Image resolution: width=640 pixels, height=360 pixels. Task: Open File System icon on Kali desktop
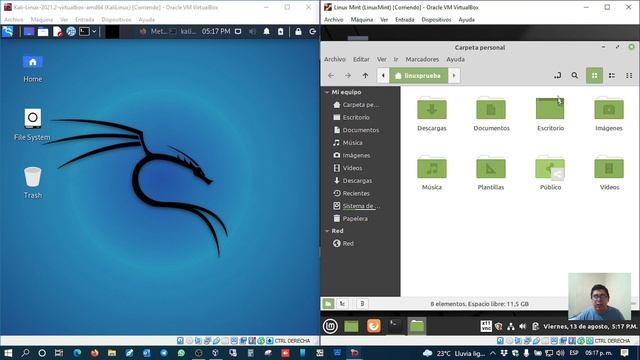click(x=32, y=124)
